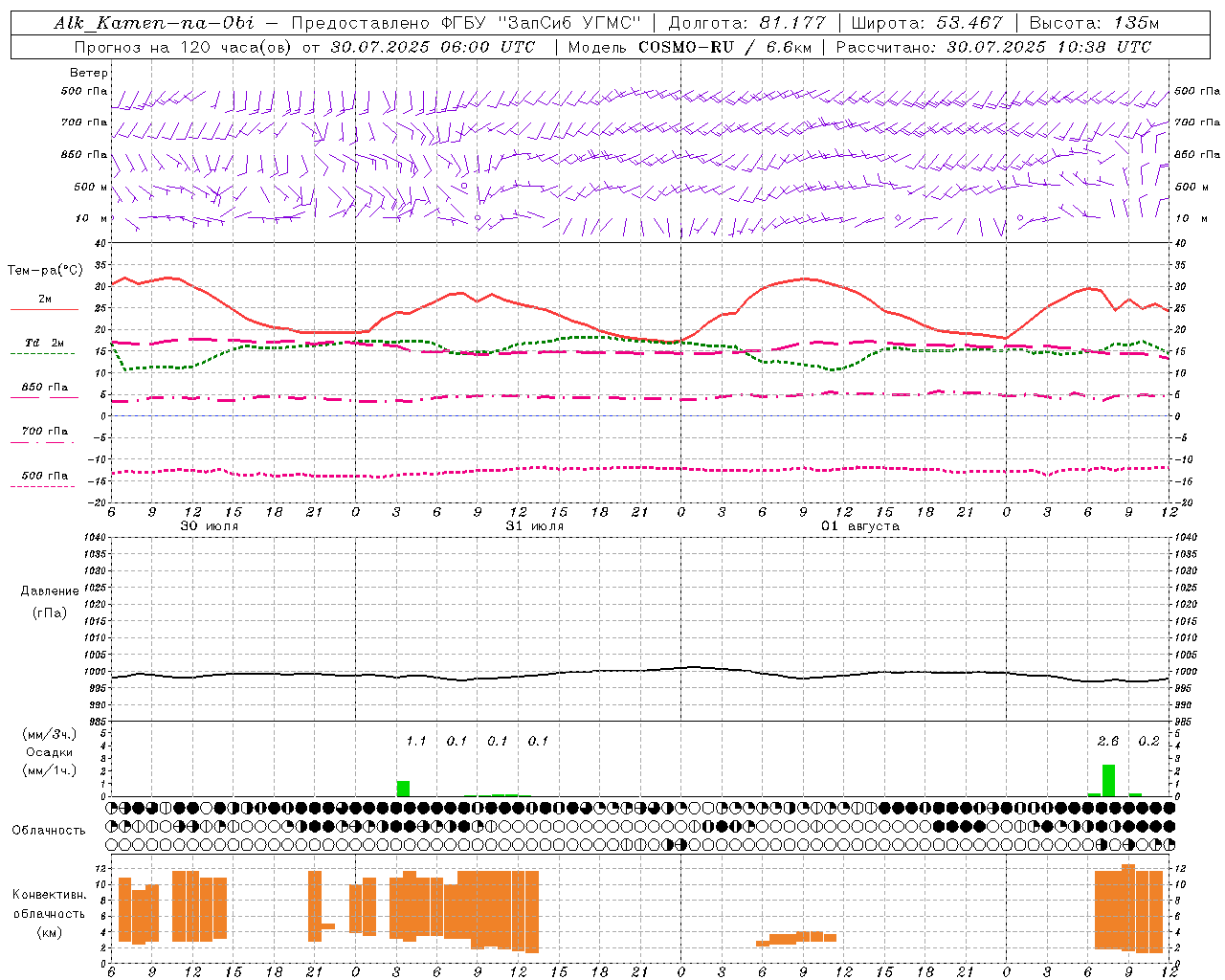This screenshot has width=1225, height=980.
Task: Click the 1.1 precipitation amount value
Action: click(x=416, y=742)
